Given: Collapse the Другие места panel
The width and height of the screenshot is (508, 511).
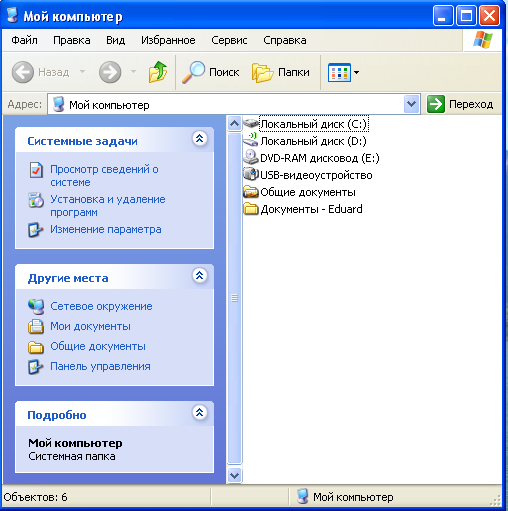Looking at the screenshot, I should (x=200, y=275).
